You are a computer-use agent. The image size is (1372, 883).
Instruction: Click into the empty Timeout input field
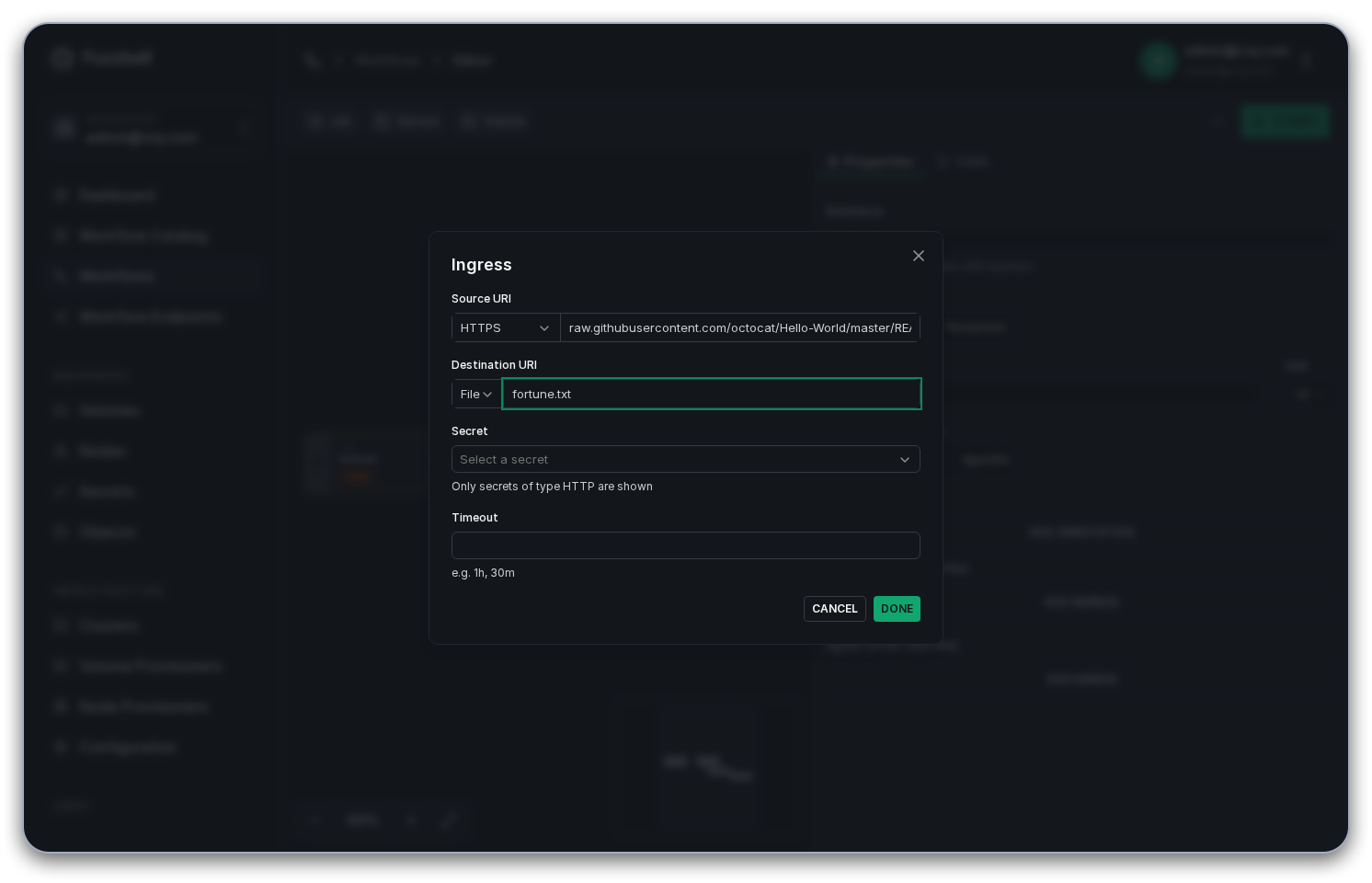pyautogui.click(x=686, y=545)
